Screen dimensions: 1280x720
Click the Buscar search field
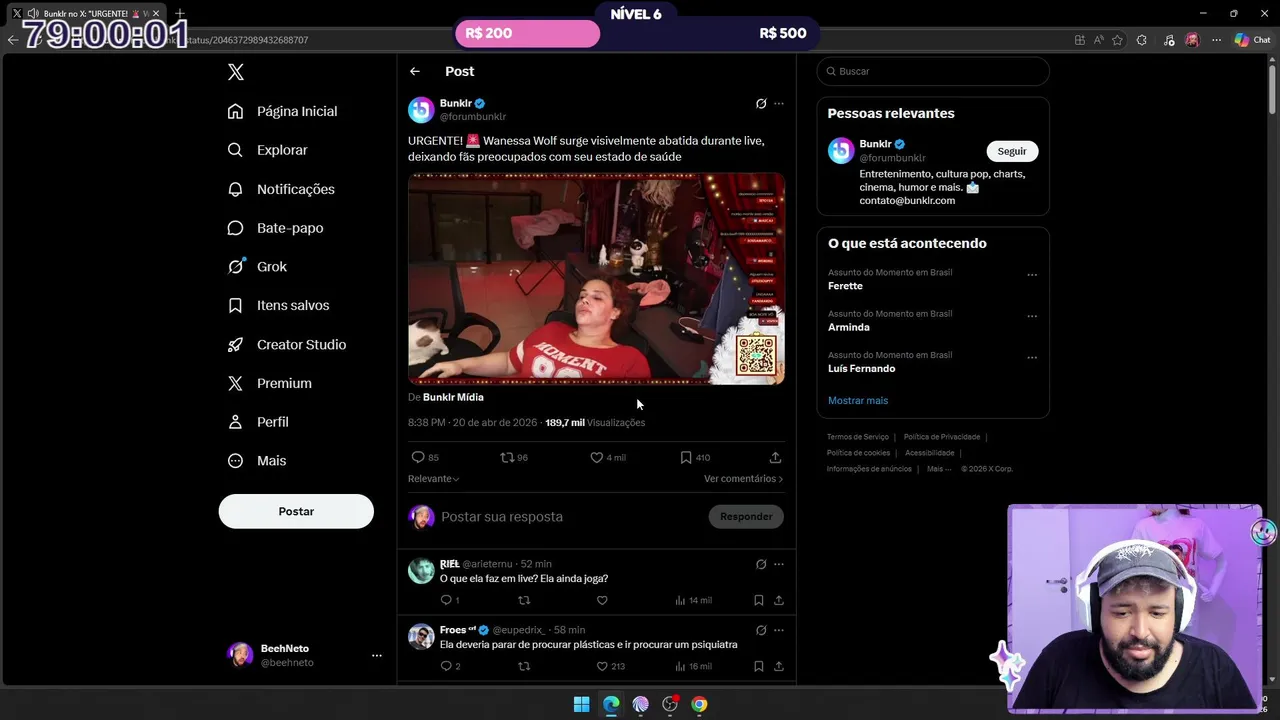[933, 71]
